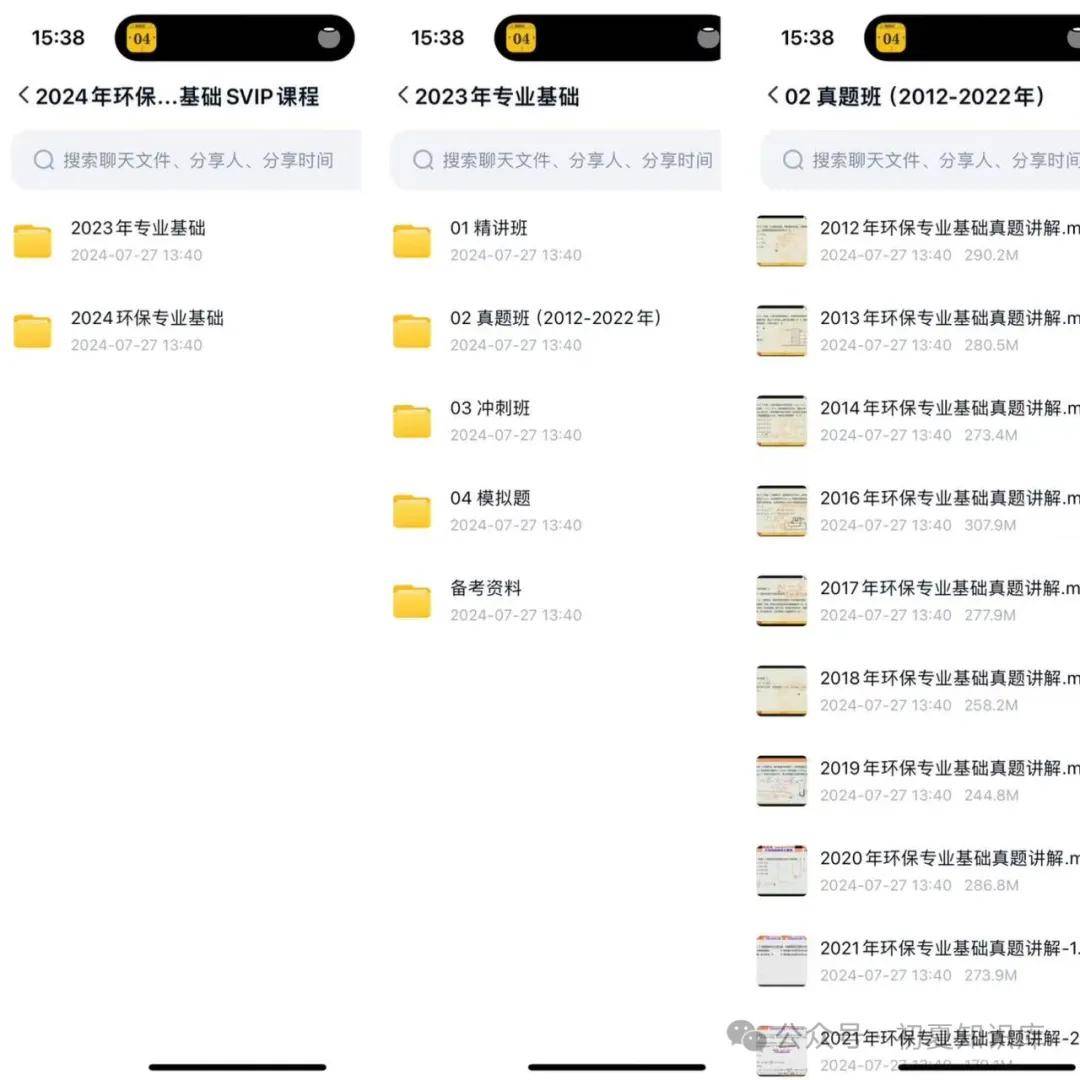Go back from 2024年环保 SVIP 课程 screen
Screen dimensions: 1080x1080
coord(23,95)
